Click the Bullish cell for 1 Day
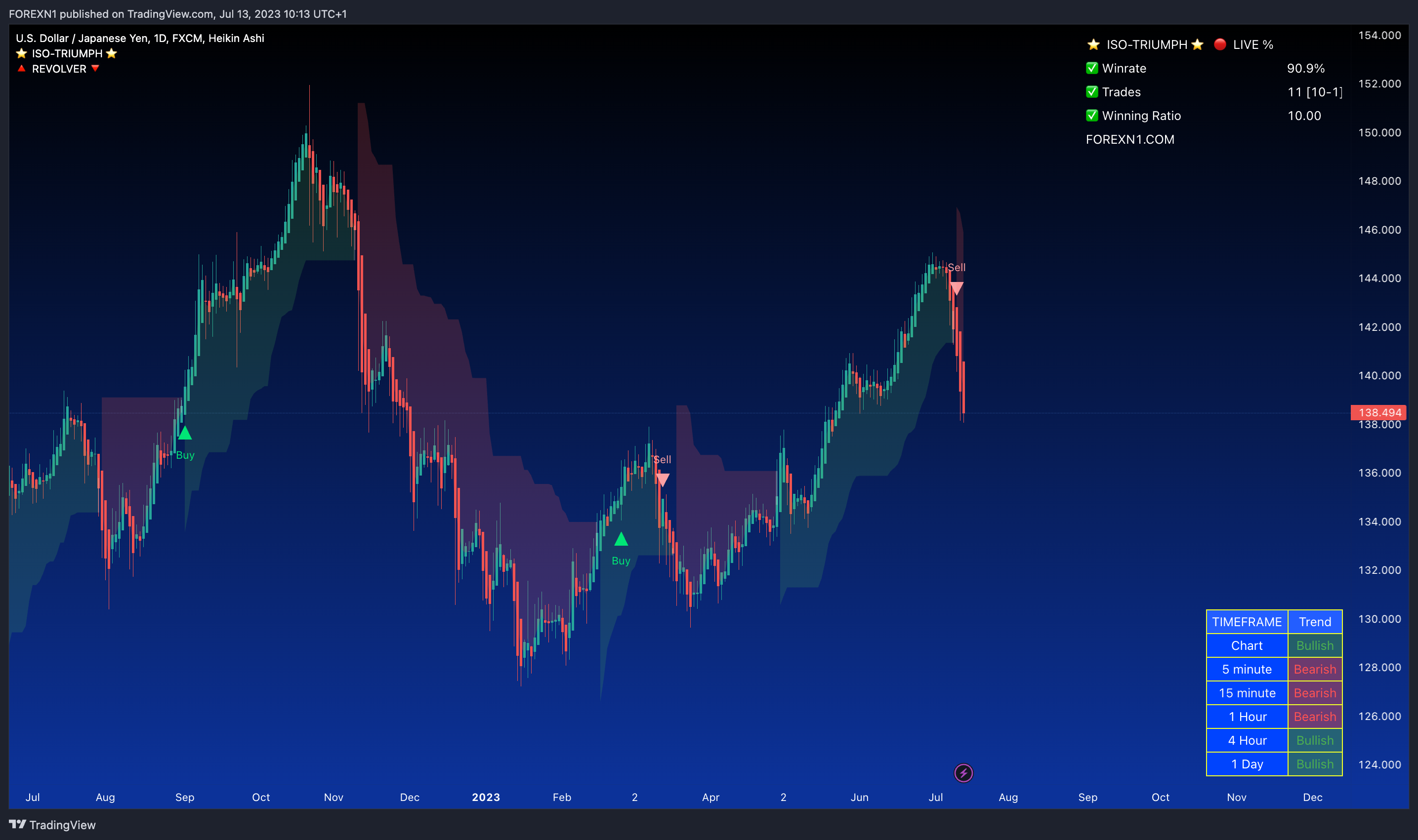The width and height of the screenshot is (1418, 840). click(x=1314, y=764)
